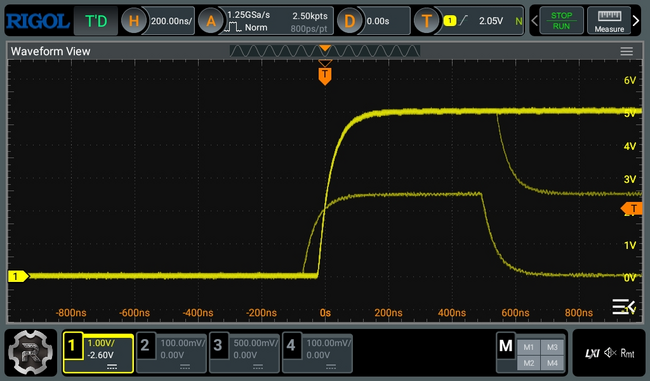Click channel 1 DC coupling icon
Viewport: 650px width, 381px height.
pos(112,366)
